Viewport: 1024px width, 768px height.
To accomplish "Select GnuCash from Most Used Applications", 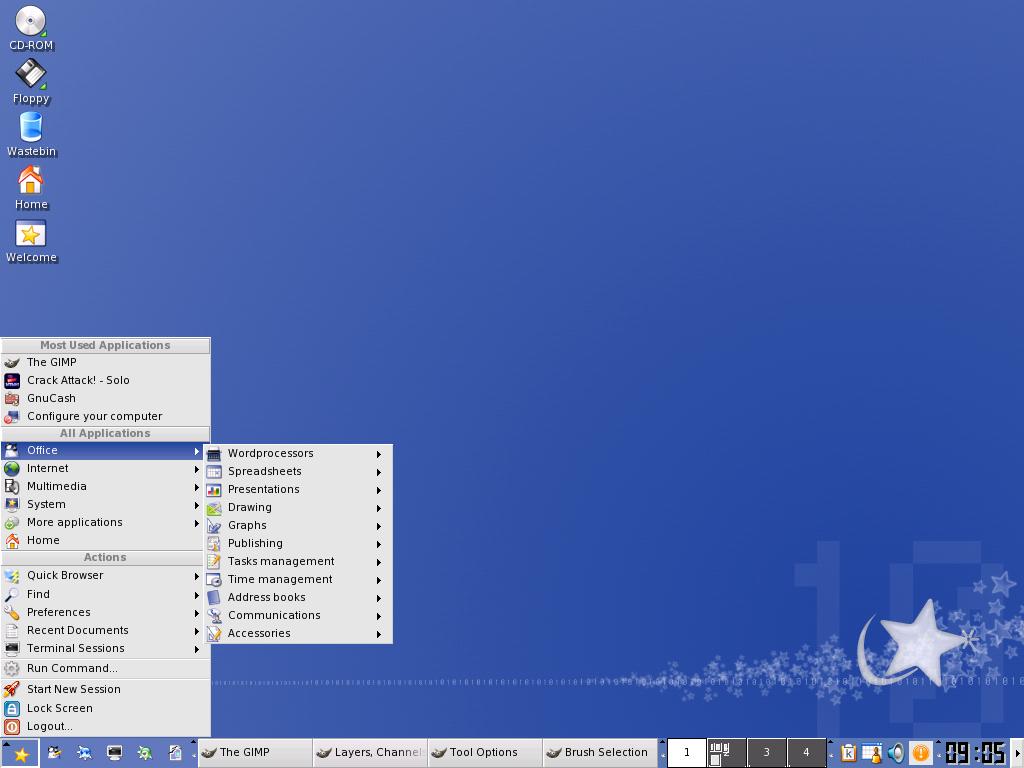I will pos(52,398).
